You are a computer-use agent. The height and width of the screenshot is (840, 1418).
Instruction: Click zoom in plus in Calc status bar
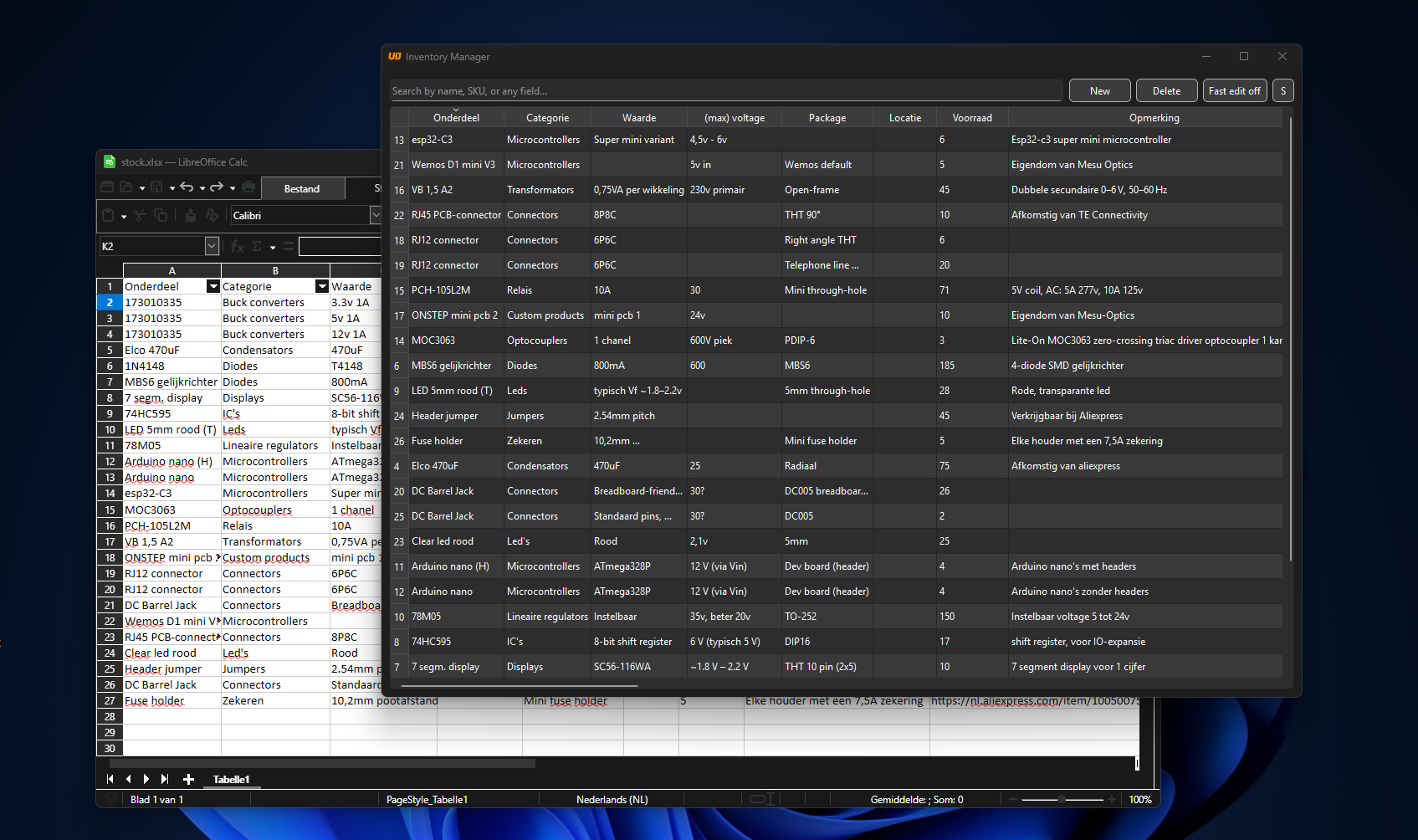point(1112,799)
